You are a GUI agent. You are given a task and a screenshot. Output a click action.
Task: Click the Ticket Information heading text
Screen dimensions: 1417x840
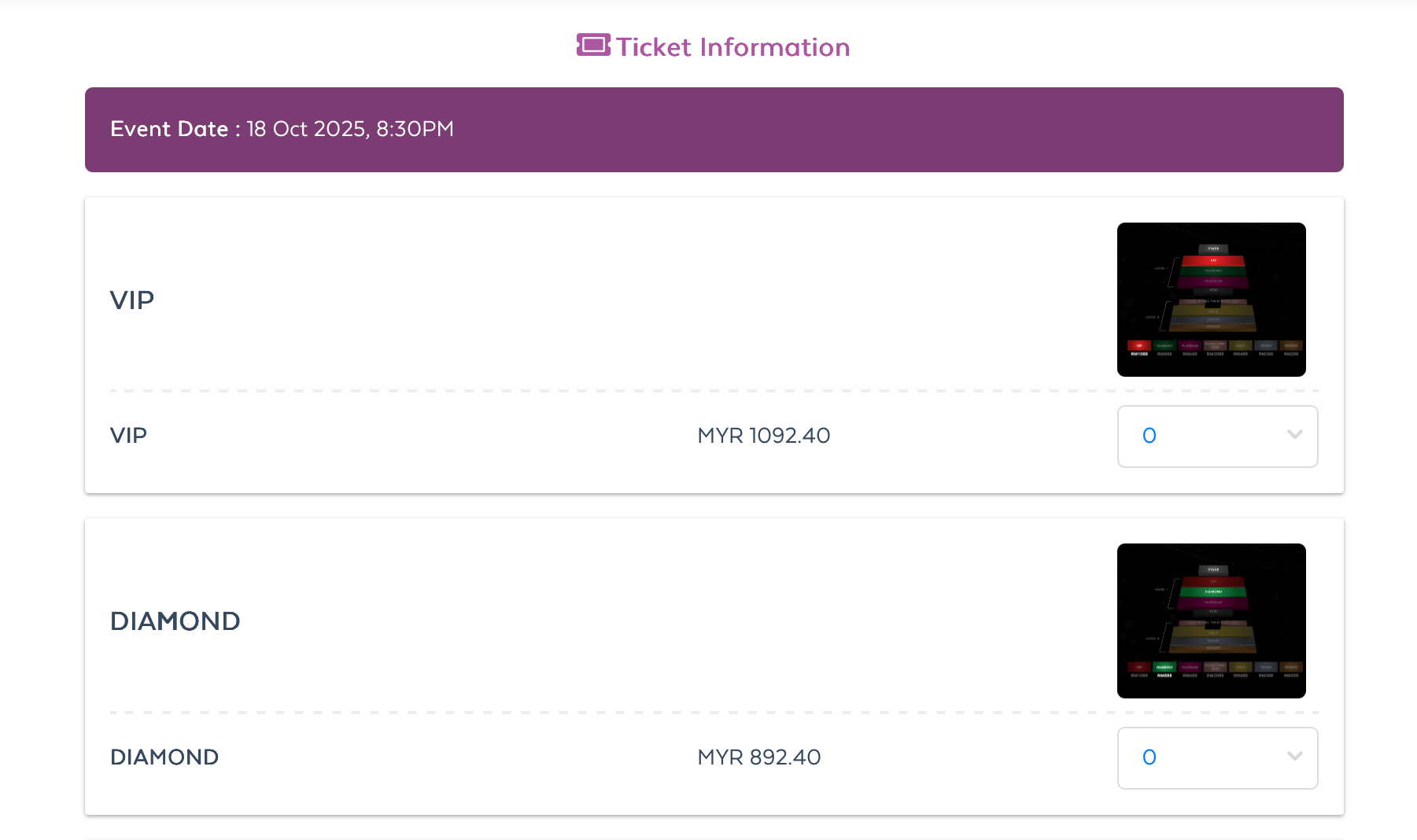point(732,47)
